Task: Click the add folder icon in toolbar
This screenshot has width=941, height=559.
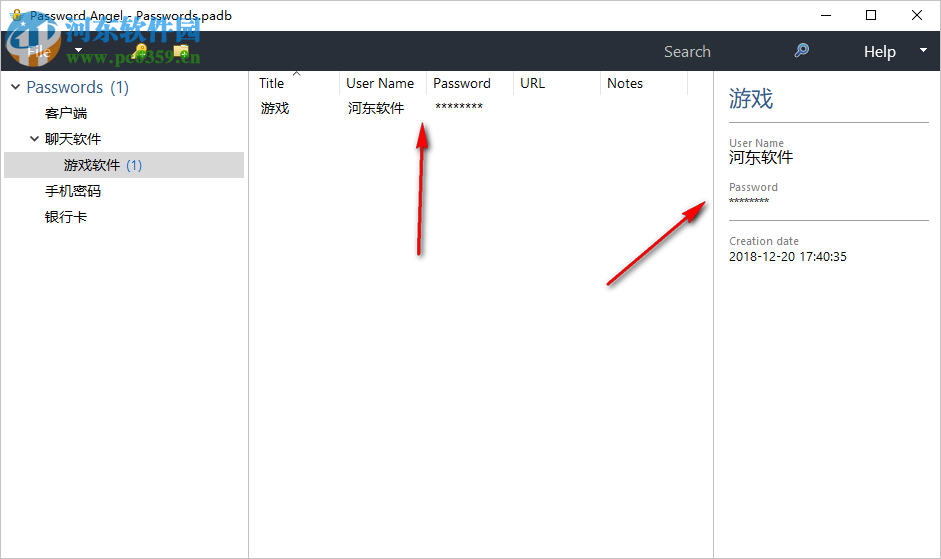Action: (181, 51)
